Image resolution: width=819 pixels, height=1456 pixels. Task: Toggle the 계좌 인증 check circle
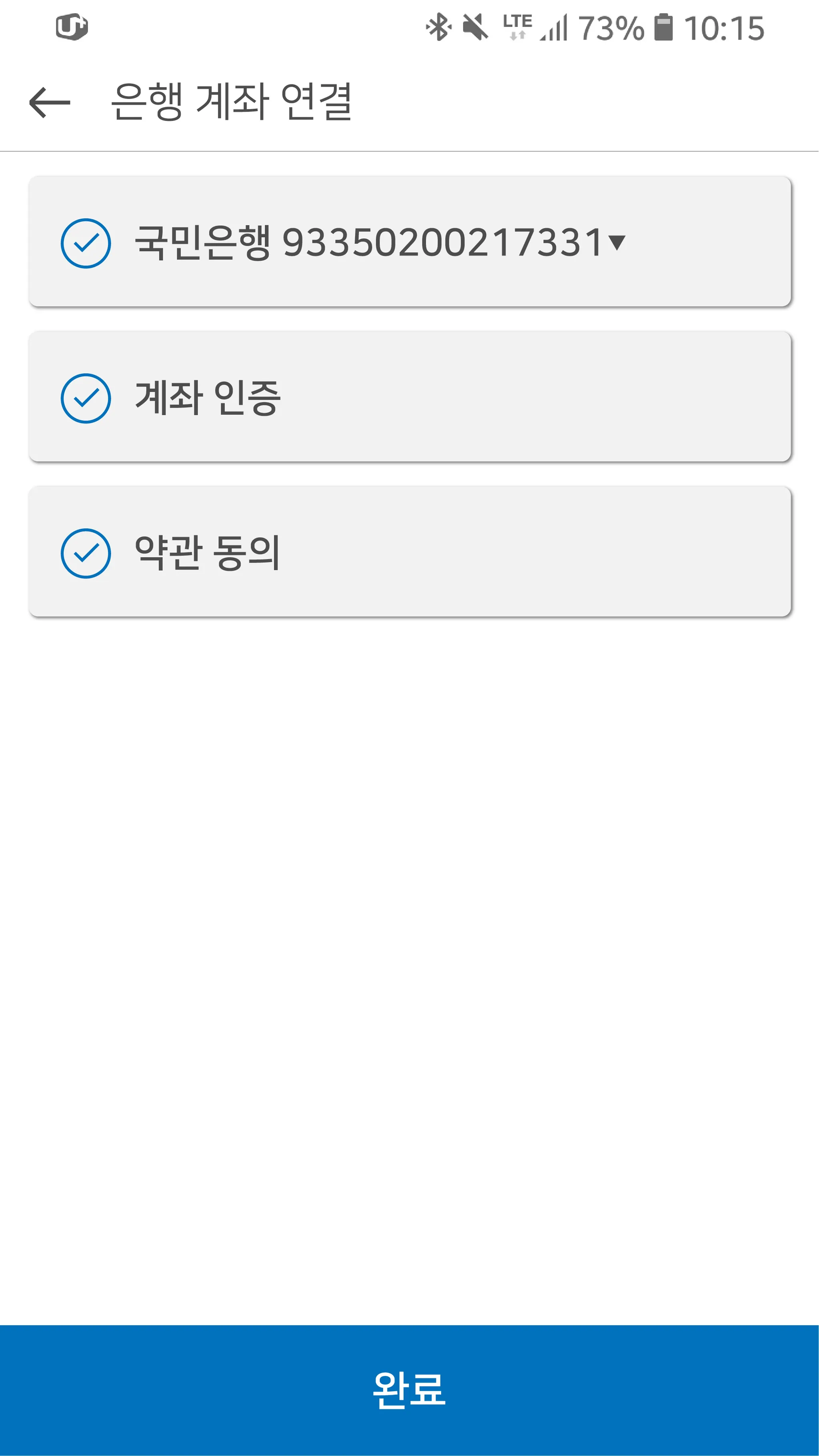click(85, 398)
